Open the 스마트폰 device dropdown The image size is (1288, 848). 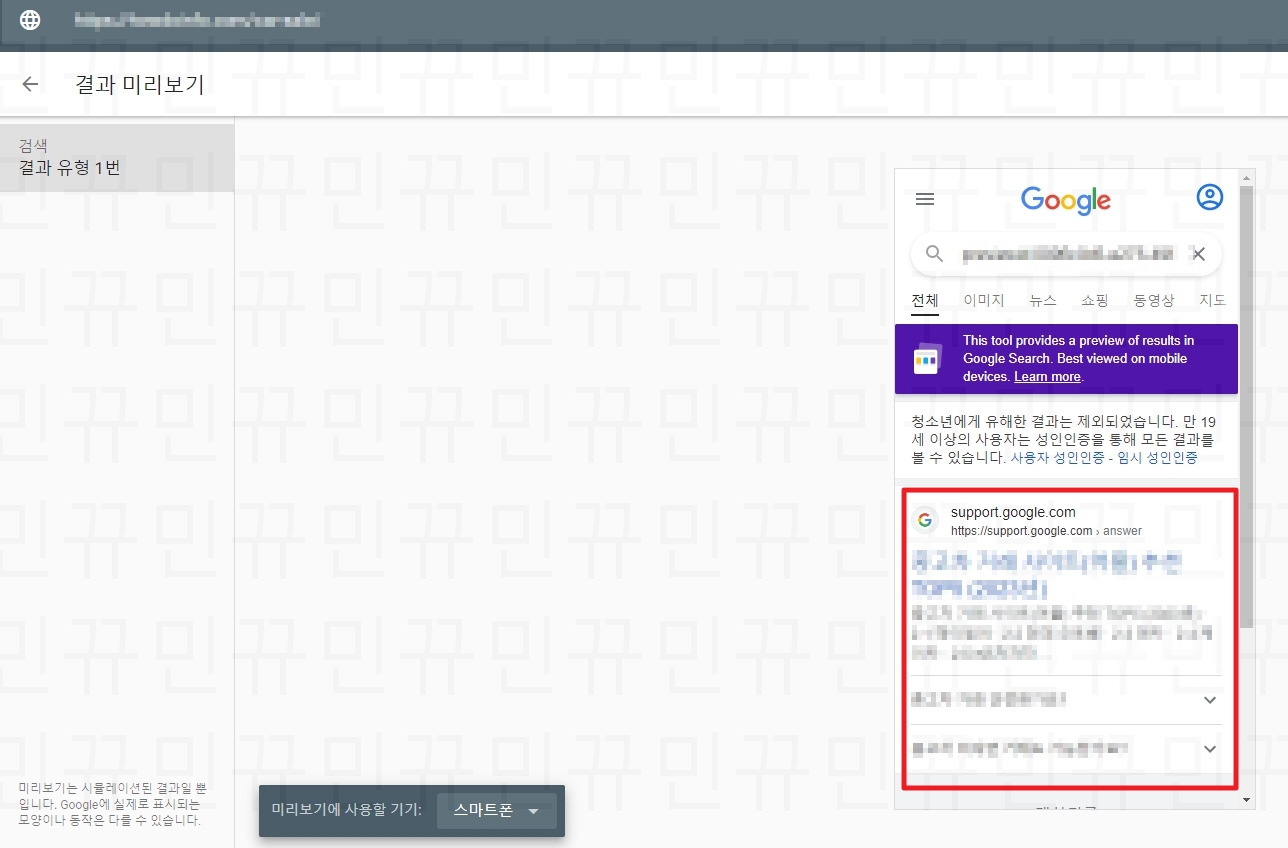click(497, 811)
